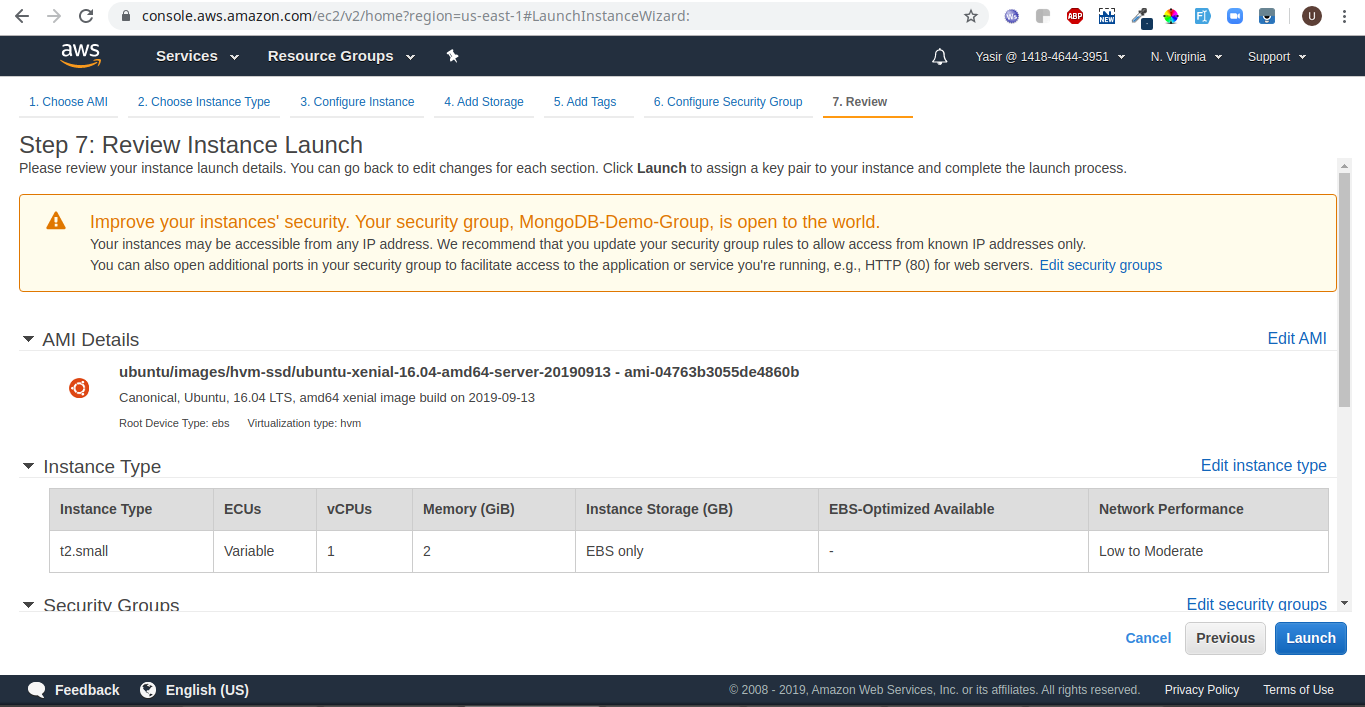Image resolution: width=1365 pixels, height=707 pixels.
Task: Switch to 6. Configure Security Group tab
Action: (x=727, y=102)
